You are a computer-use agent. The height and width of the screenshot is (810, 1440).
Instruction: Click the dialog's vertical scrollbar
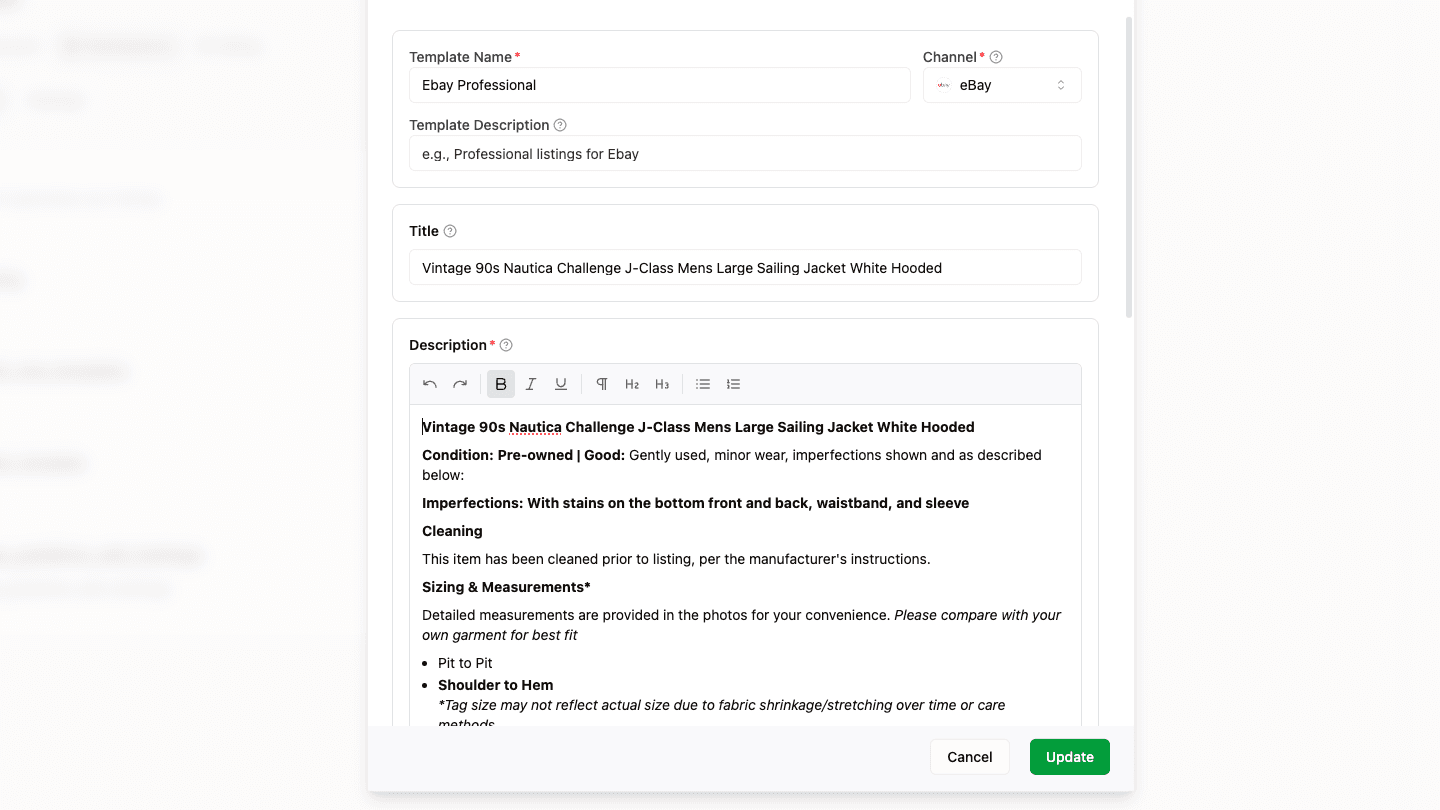pos(1129,167)
